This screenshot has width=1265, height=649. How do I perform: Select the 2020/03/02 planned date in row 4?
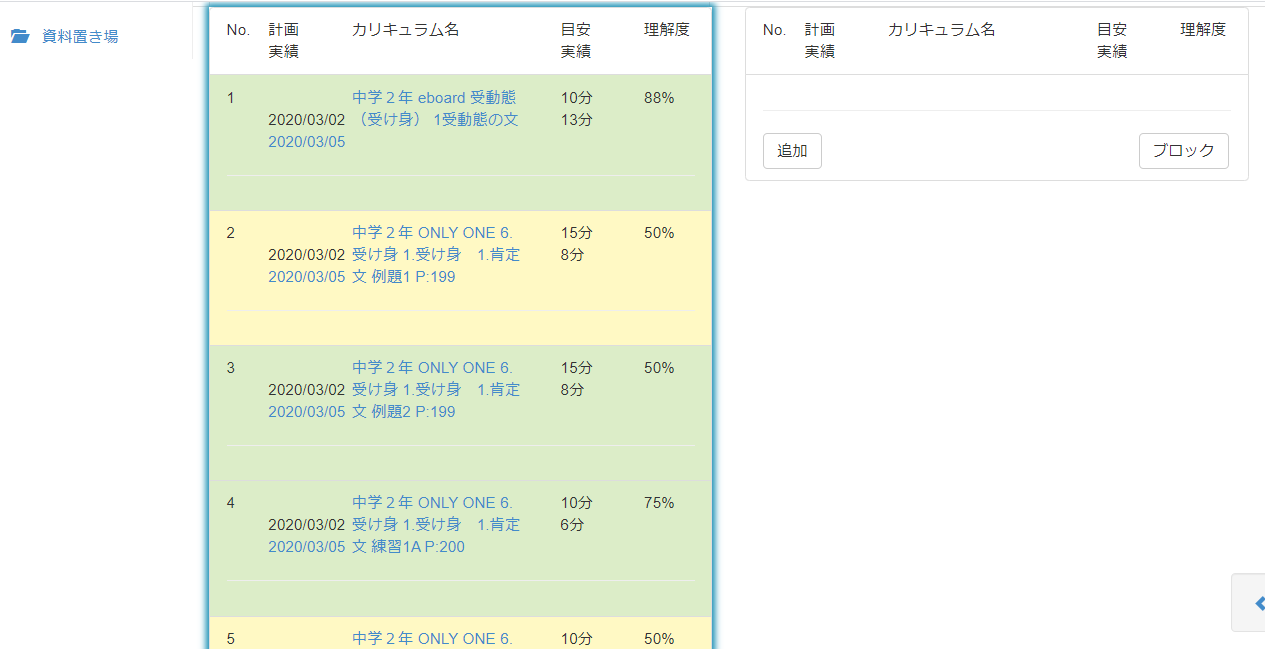pos(307,525)
